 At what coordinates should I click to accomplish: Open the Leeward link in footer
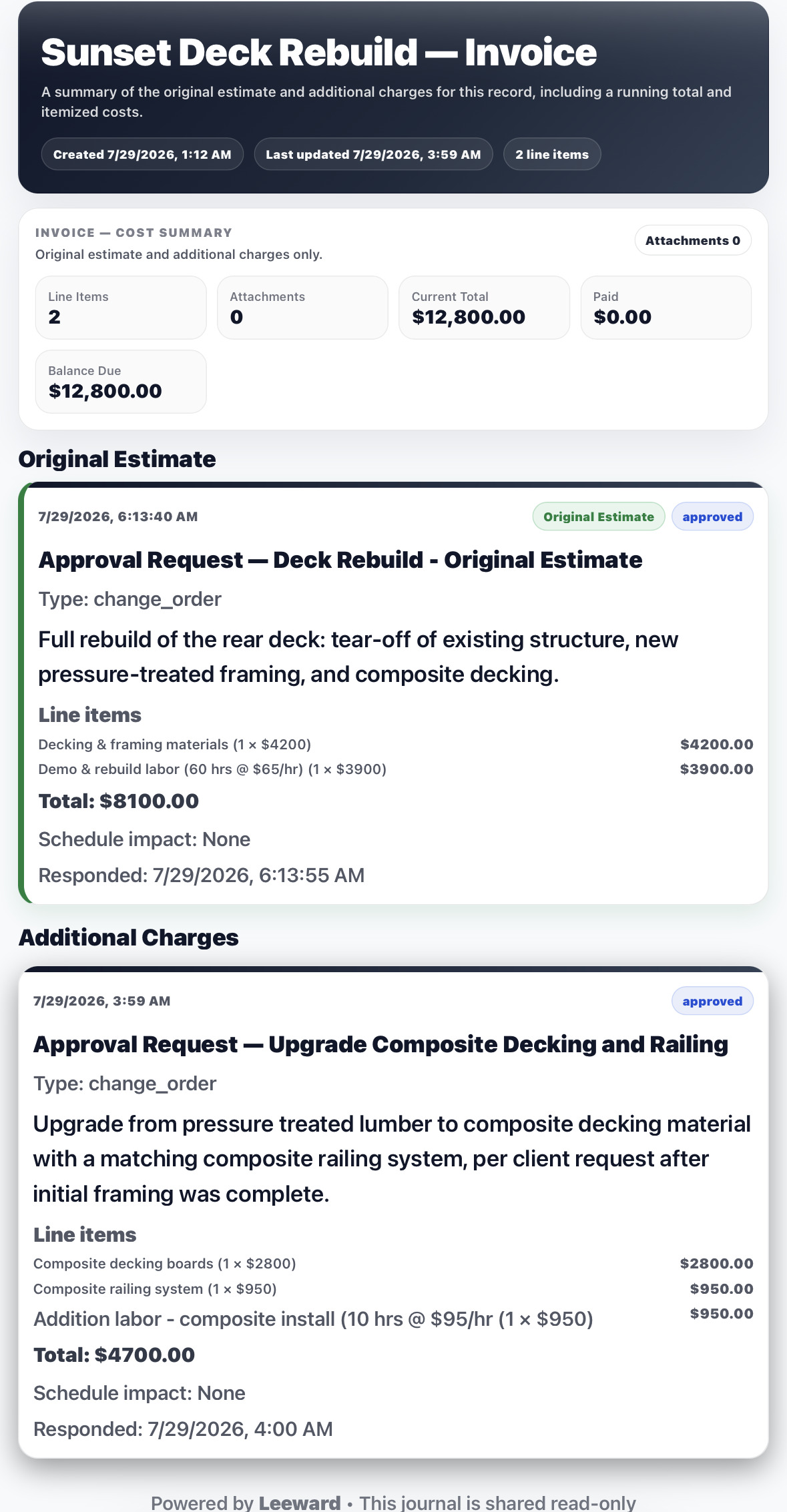pos(300,1503)
